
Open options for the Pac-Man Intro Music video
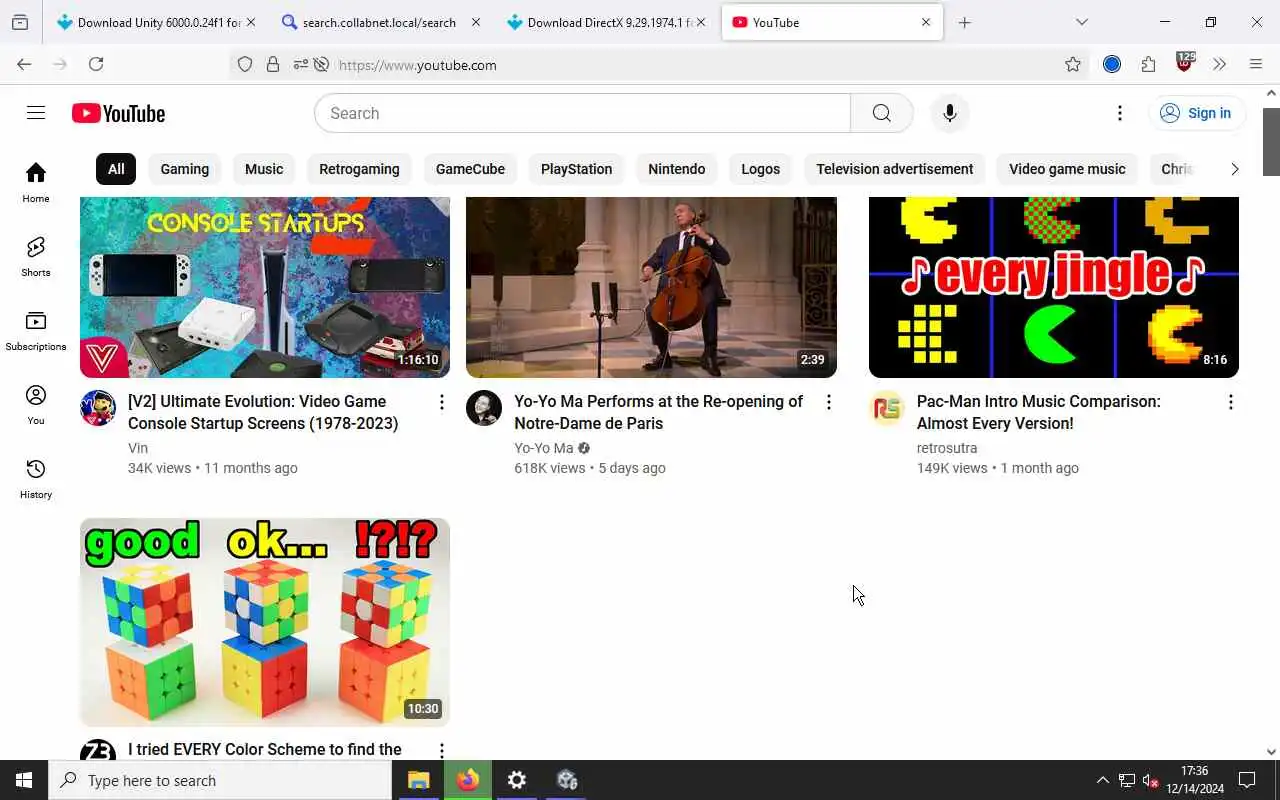(x=1230, y=402)
